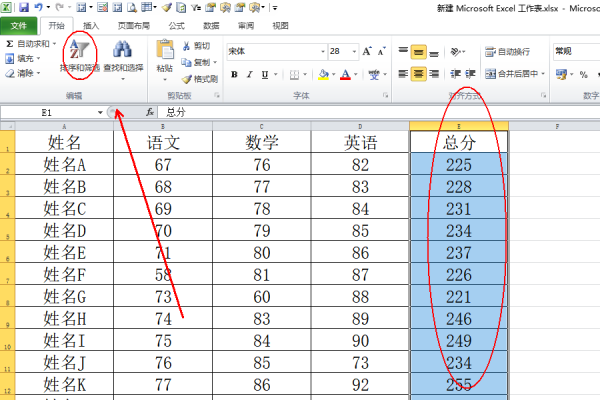Select the Format Painter (格式刷) brush
Screen dimensions: 600x400
click(x=187, y=78)
